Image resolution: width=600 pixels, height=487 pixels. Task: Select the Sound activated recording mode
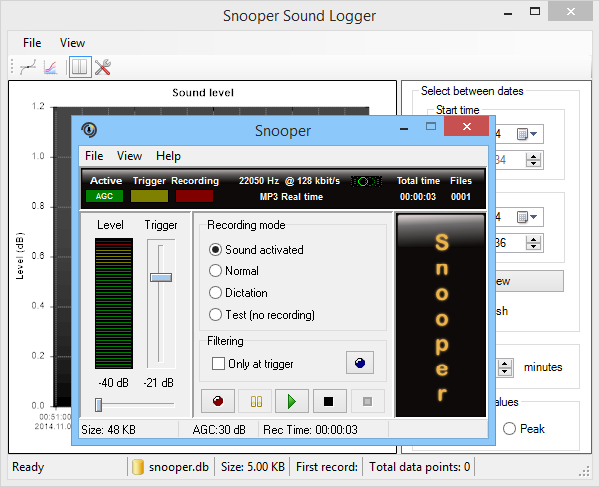(216, 250)
